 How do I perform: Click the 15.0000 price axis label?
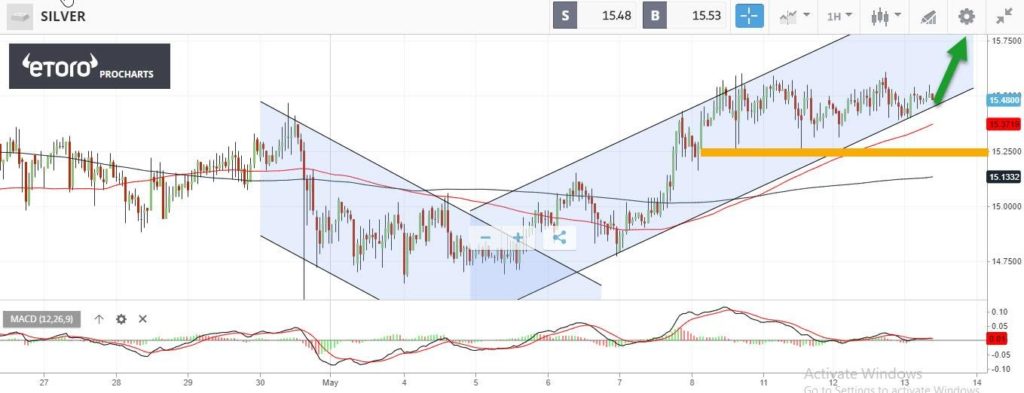[1006, 206]
